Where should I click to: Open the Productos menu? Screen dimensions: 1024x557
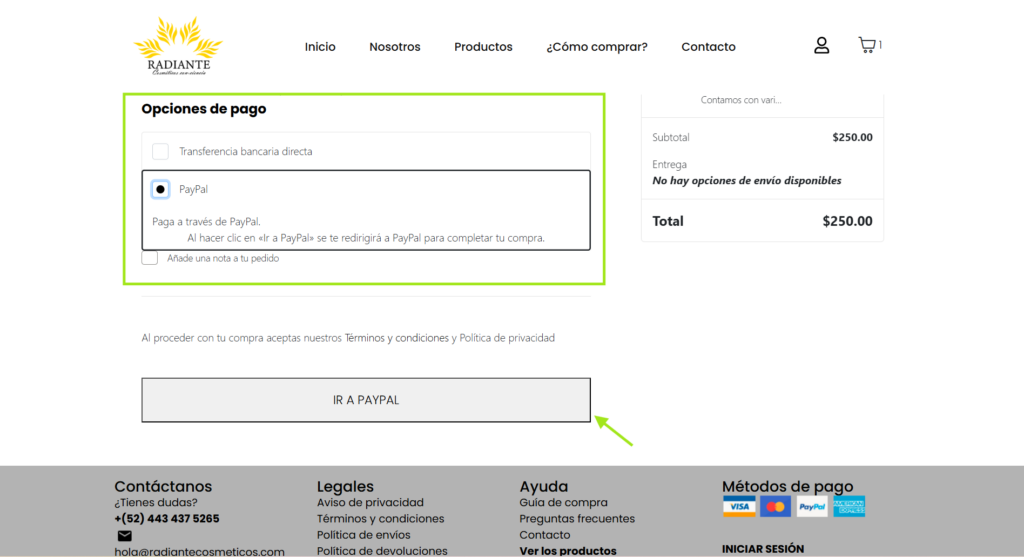[x=483, y=47]
